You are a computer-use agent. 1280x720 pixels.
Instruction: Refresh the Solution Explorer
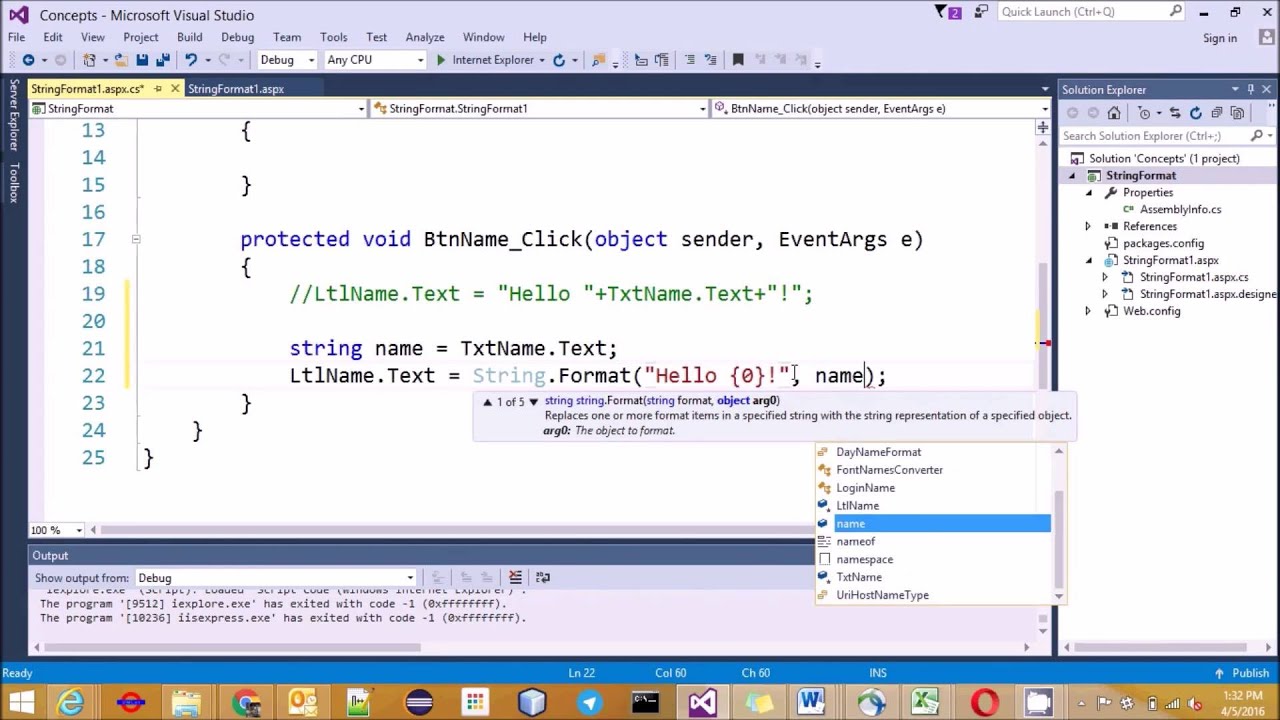tap(1196, 113)
